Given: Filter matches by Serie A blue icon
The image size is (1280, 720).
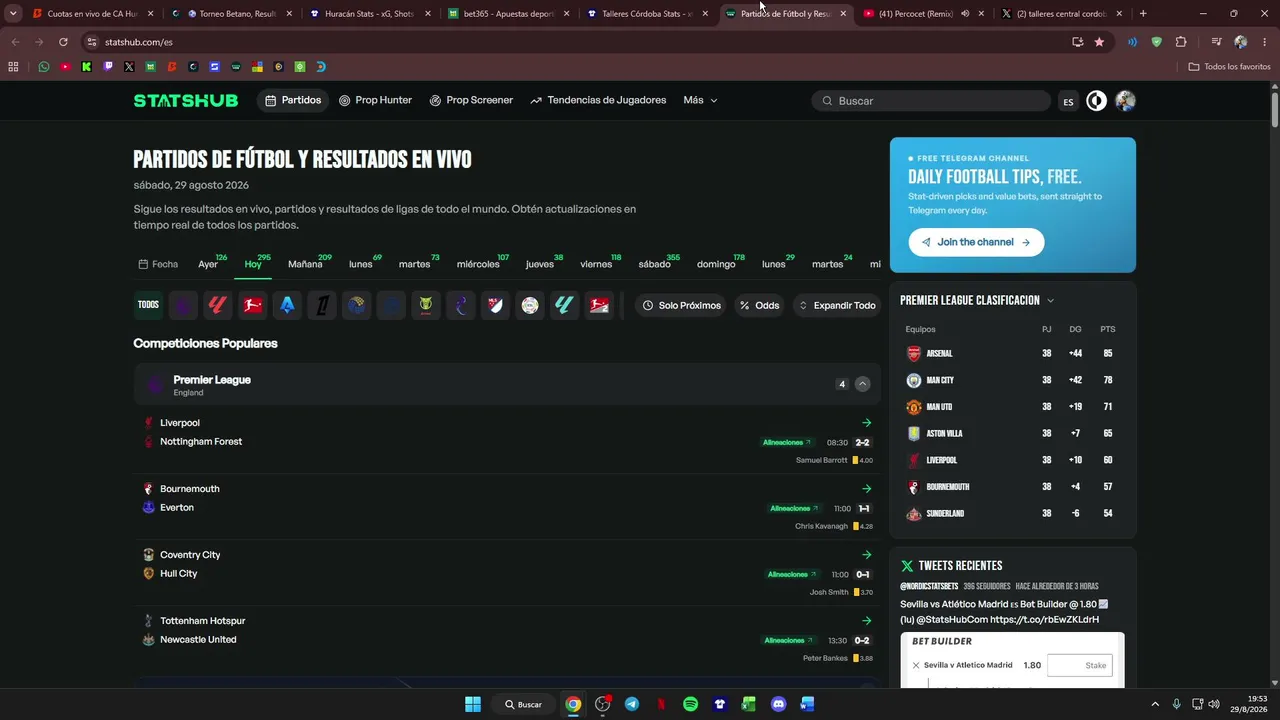Looking at the screenshot, I should pyautogui.click(x=287, y=305).
